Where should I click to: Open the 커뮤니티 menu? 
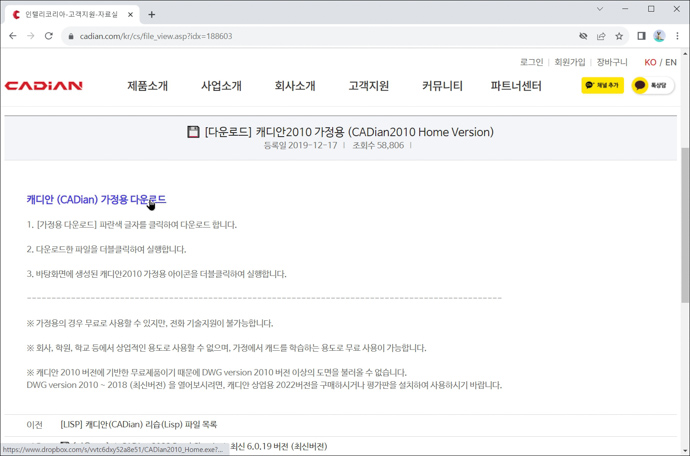pos(442,86)
